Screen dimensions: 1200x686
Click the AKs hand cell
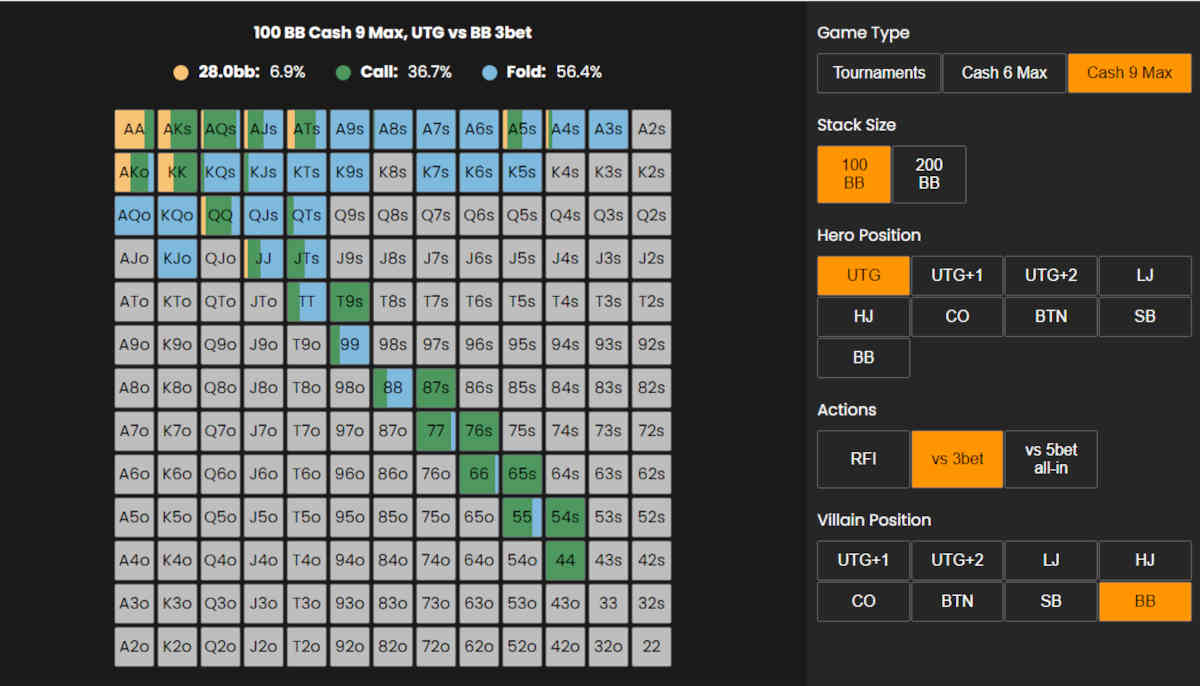click(x=177, y=130)
